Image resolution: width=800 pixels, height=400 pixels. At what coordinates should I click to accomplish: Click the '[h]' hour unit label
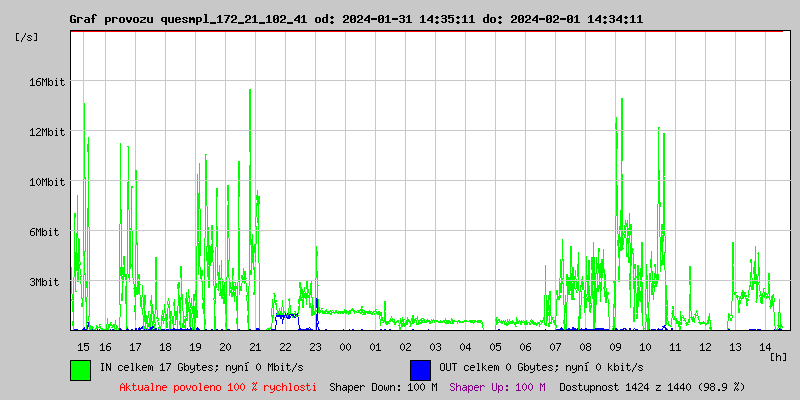coord(779,356)
